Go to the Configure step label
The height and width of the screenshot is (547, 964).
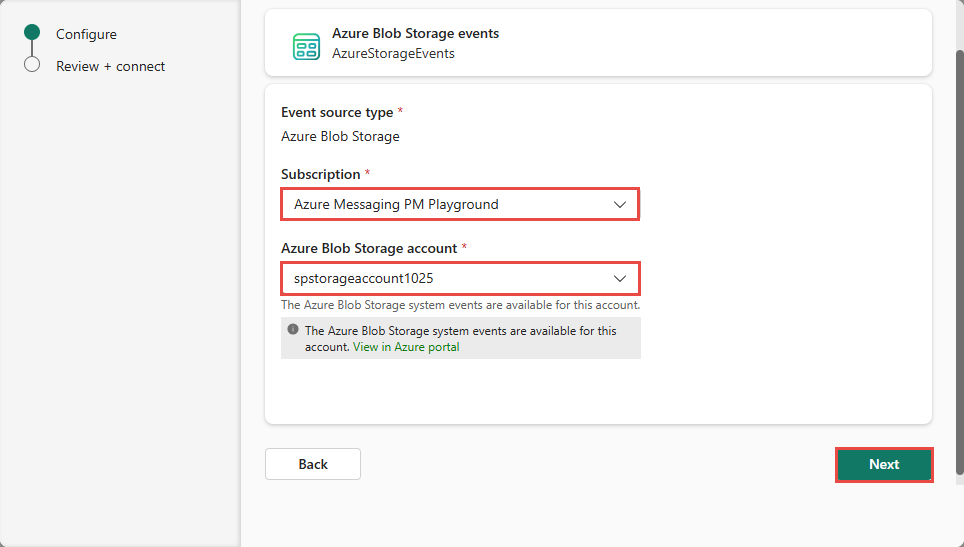[86, 34]
